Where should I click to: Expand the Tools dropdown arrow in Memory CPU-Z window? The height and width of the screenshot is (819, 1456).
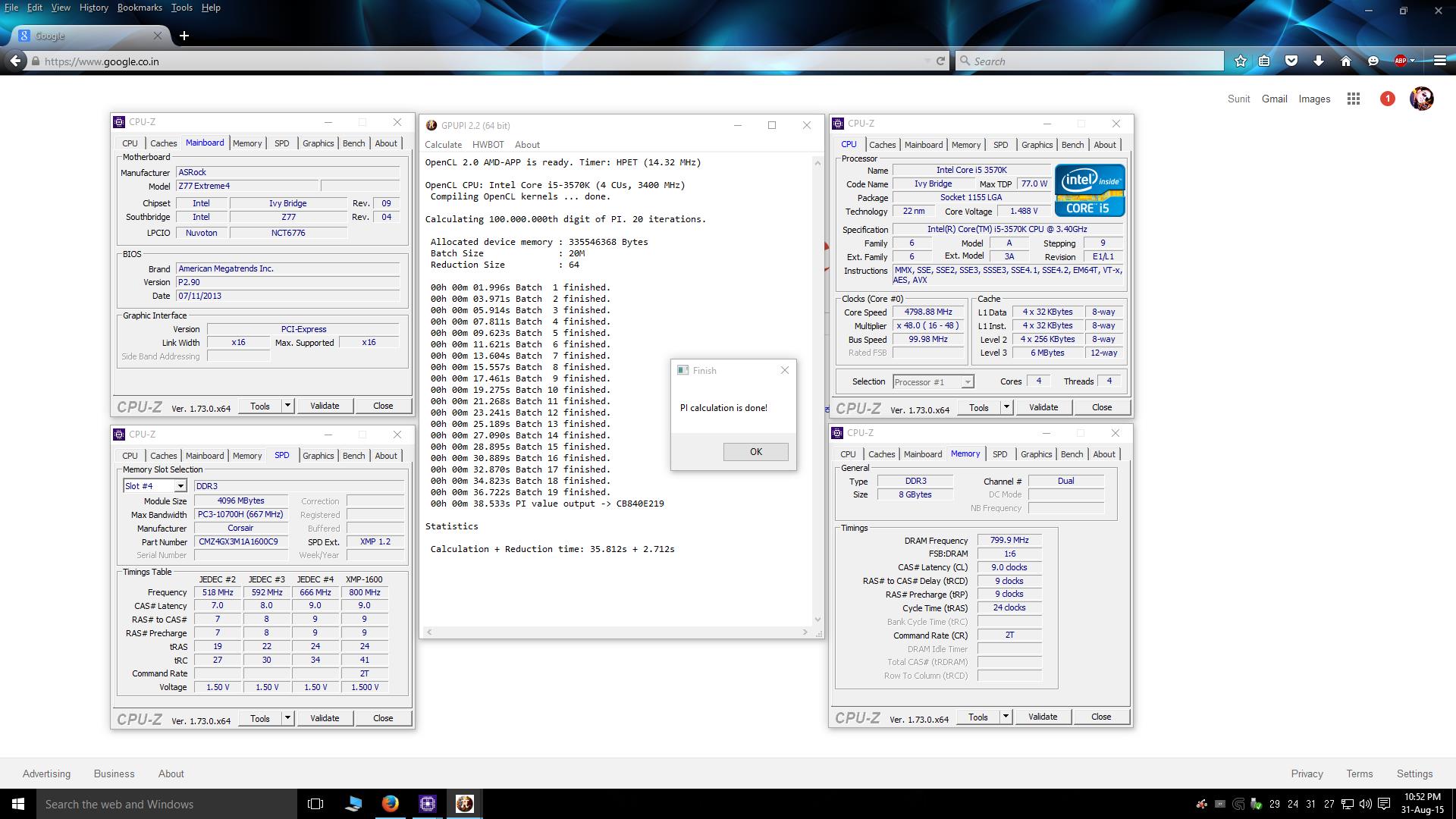tap(1006, 717)
